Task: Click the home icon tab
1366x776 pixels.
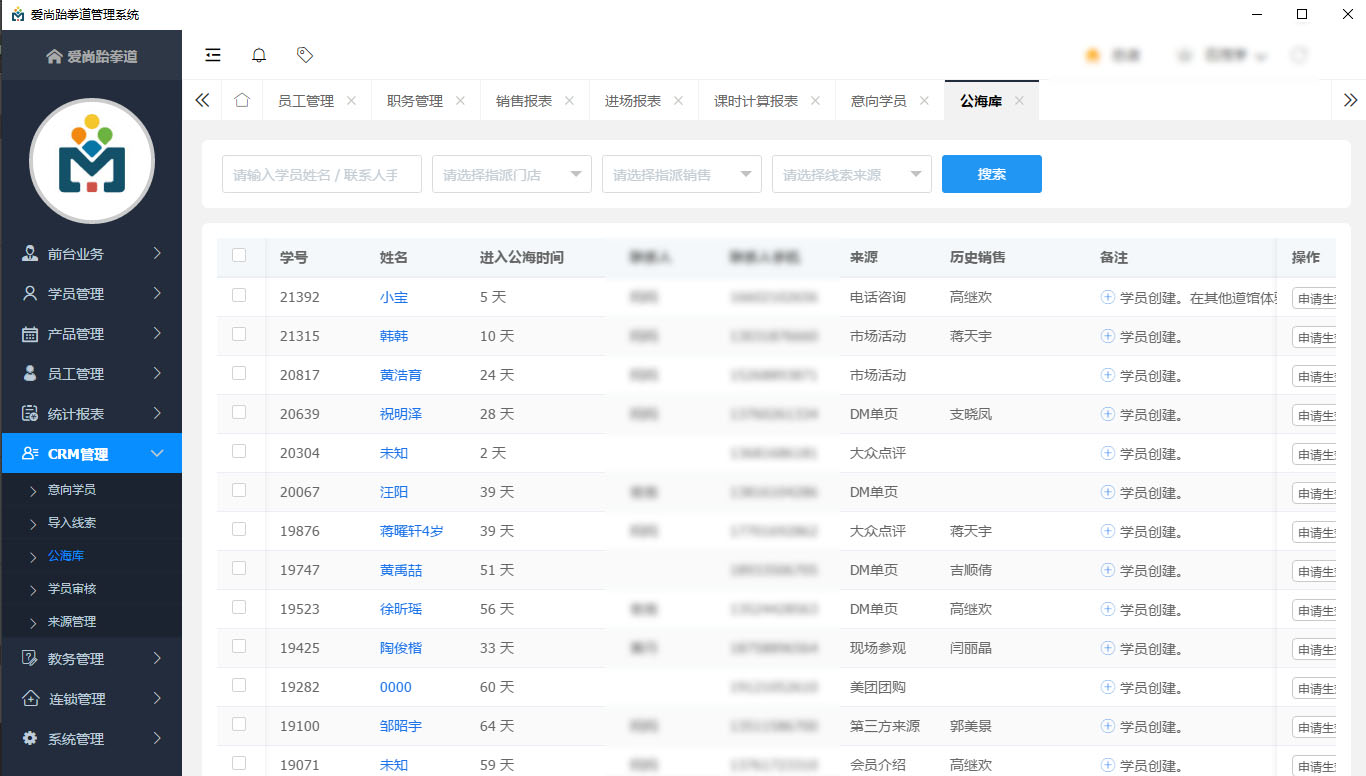Action: pyautogui.click(x=241, y=101)
